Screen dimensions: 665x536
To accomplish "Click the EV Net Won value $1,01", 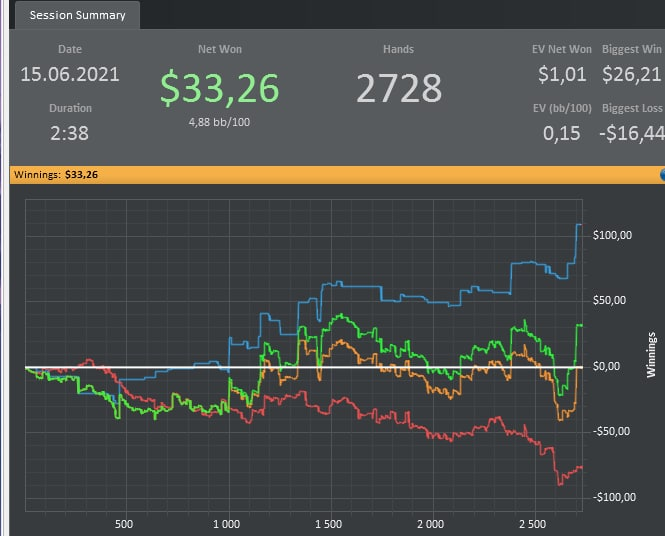I will pyautogui.click(x=562, y=74).
